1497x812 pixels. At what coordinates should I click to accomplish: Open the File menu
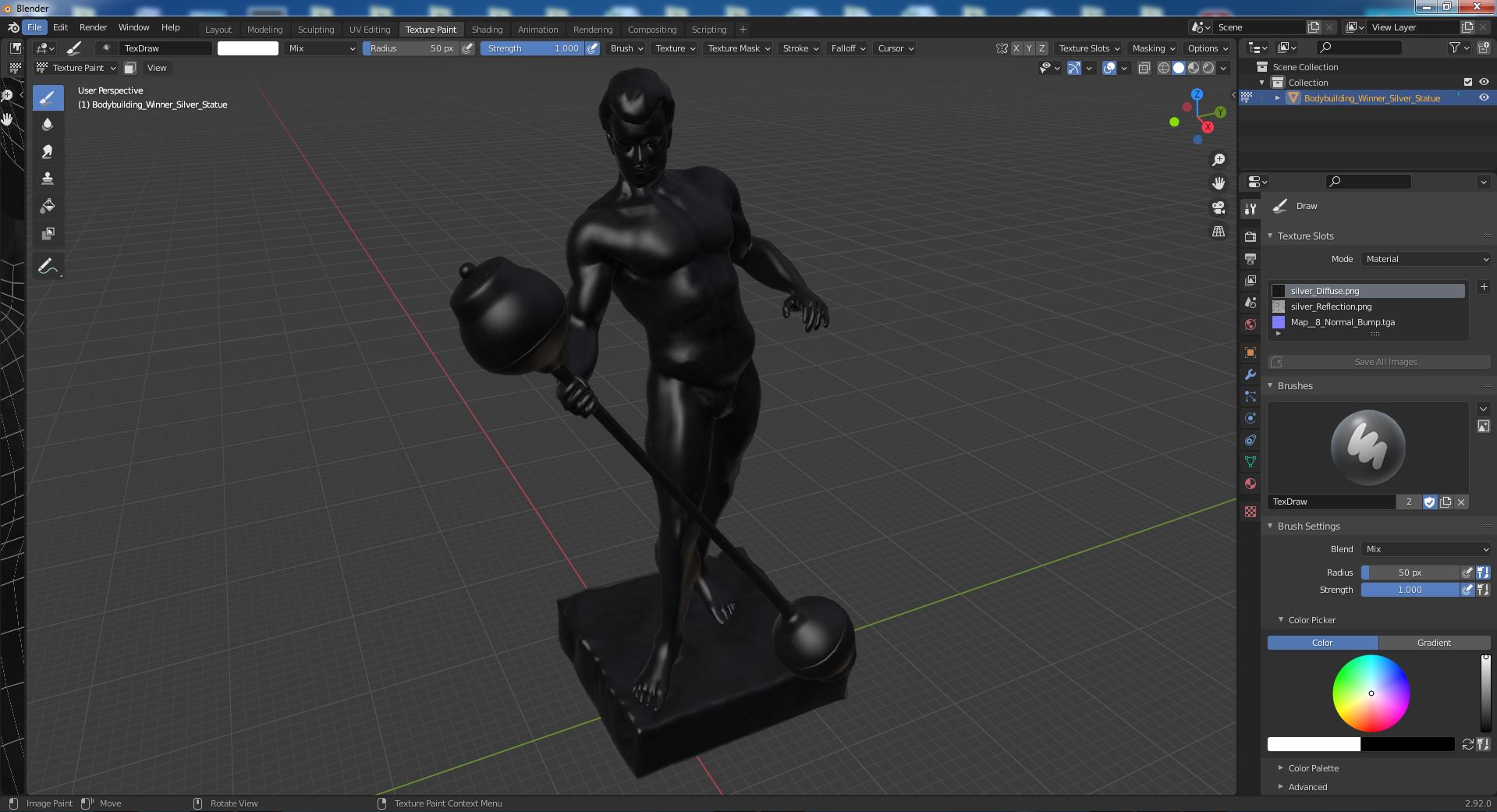coord(34,27)
